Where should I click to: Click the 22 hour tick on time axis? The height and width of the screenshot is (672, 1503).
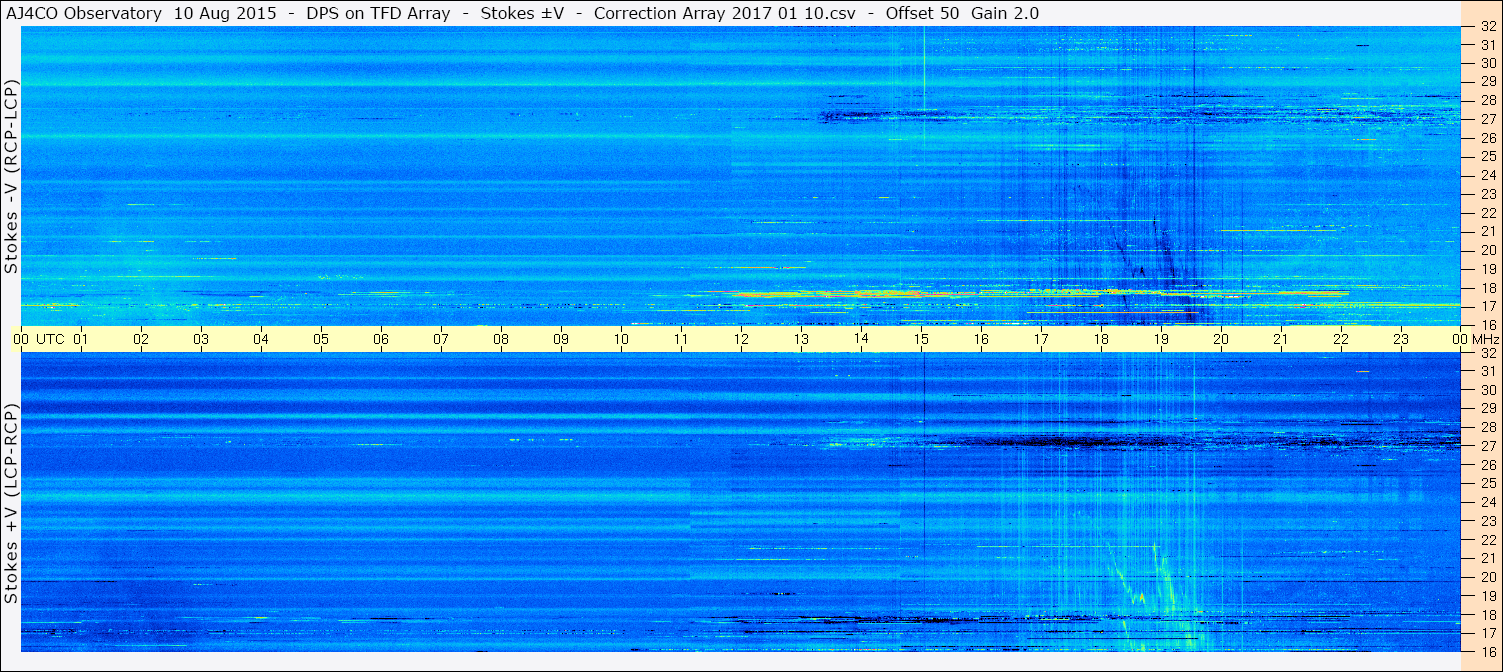[x=1341, y=339]
